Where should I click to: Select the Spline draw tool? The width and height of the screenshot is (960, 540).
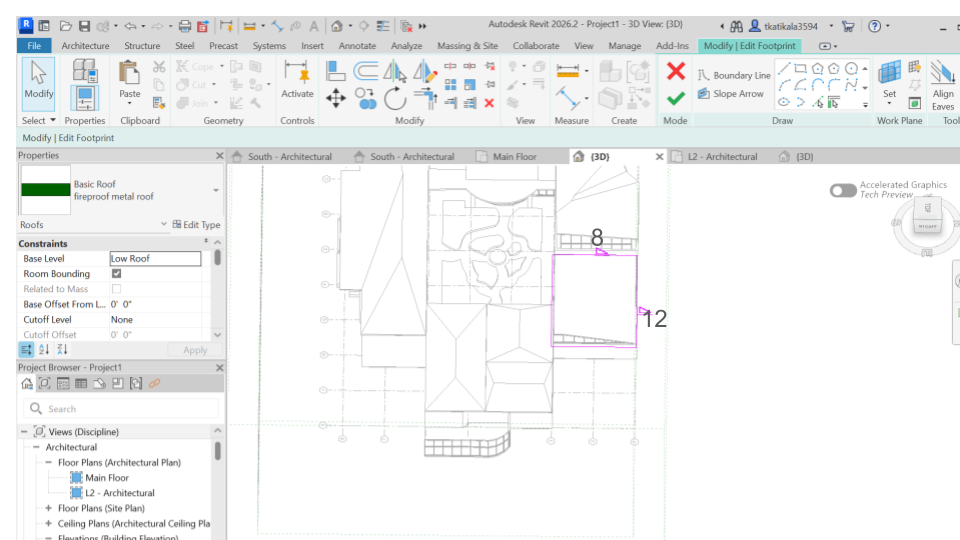851,85
